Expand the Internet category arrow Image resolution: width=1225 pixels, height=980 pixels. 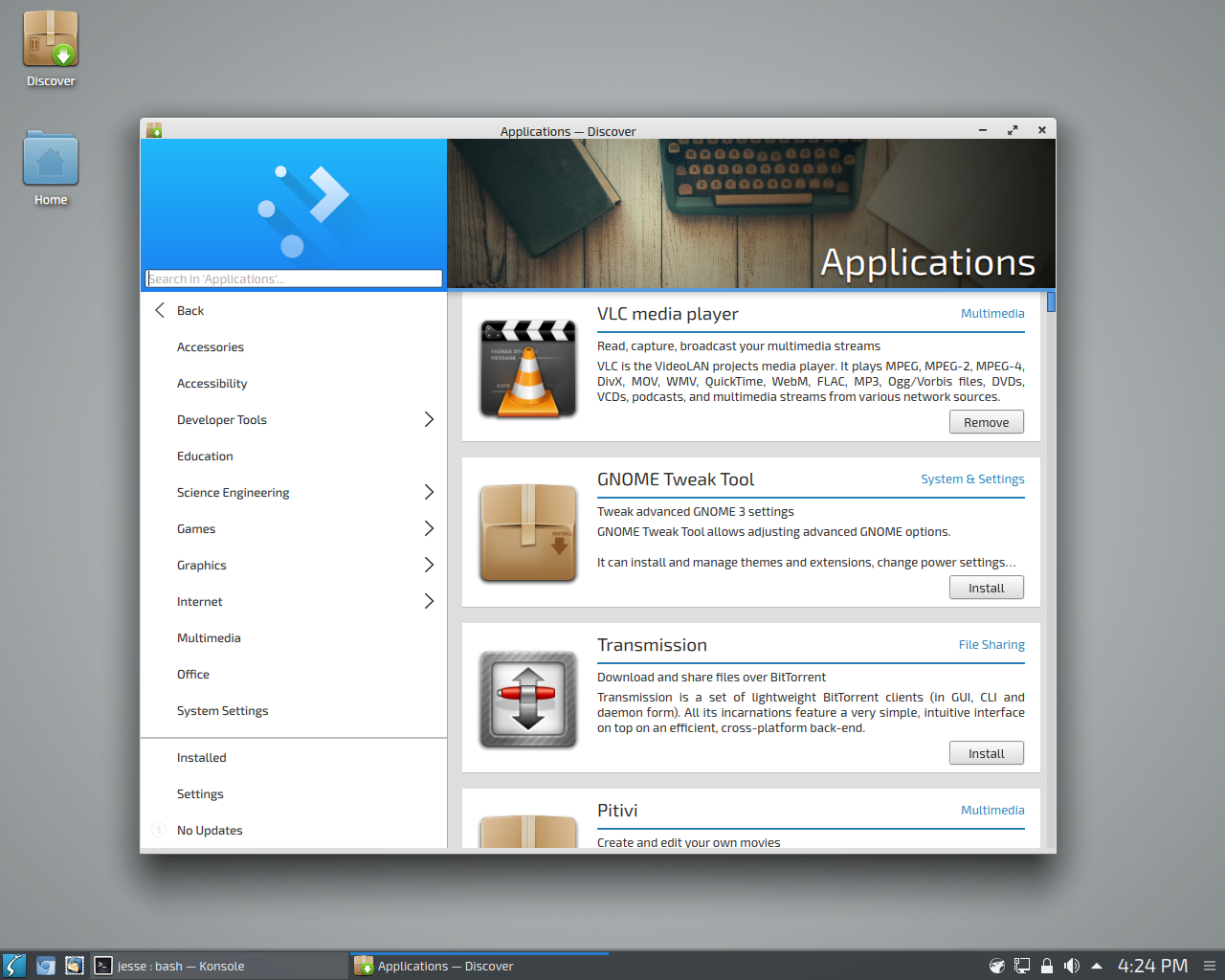pyautogui.click(x=429, y=601)
